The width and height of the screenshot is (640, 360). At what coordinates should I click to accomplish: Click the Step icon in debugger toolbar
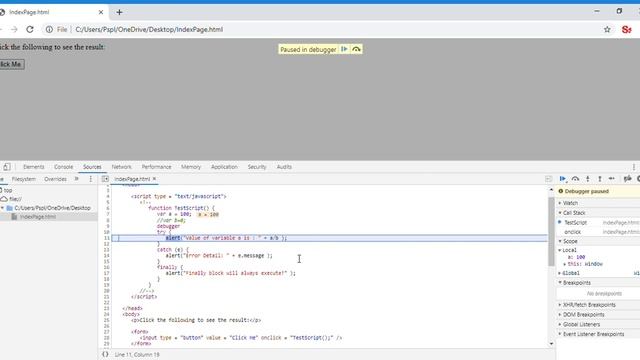click(x=611, y=179)
